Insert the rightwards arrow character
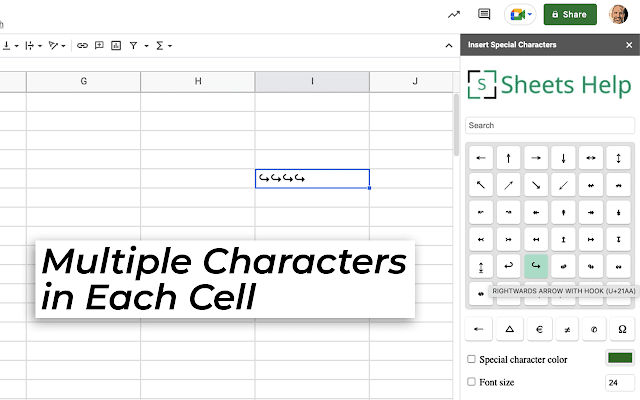 pyautogui.click(x=536, y=158)
